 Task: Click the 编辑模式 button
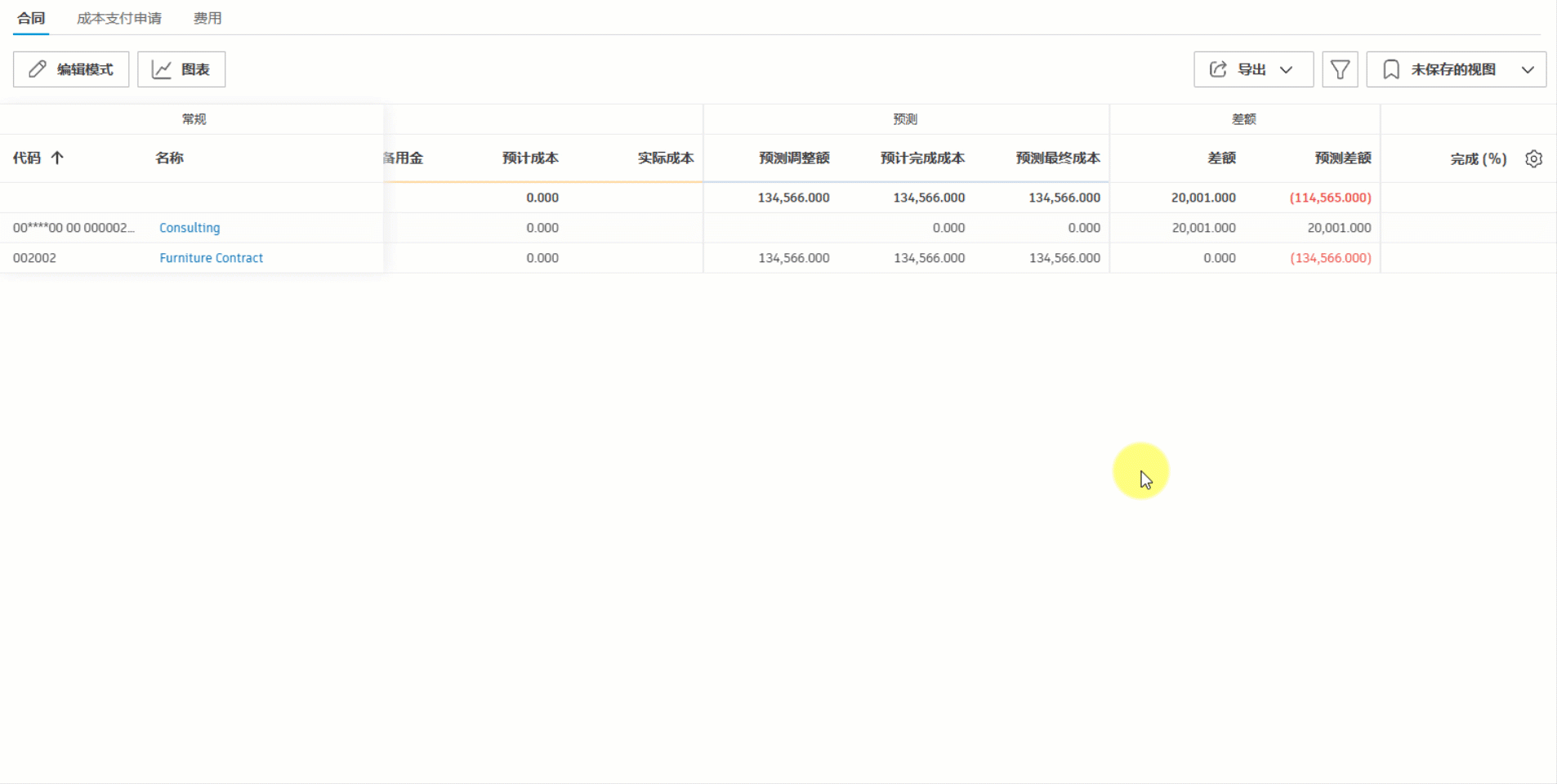(70, 69)
